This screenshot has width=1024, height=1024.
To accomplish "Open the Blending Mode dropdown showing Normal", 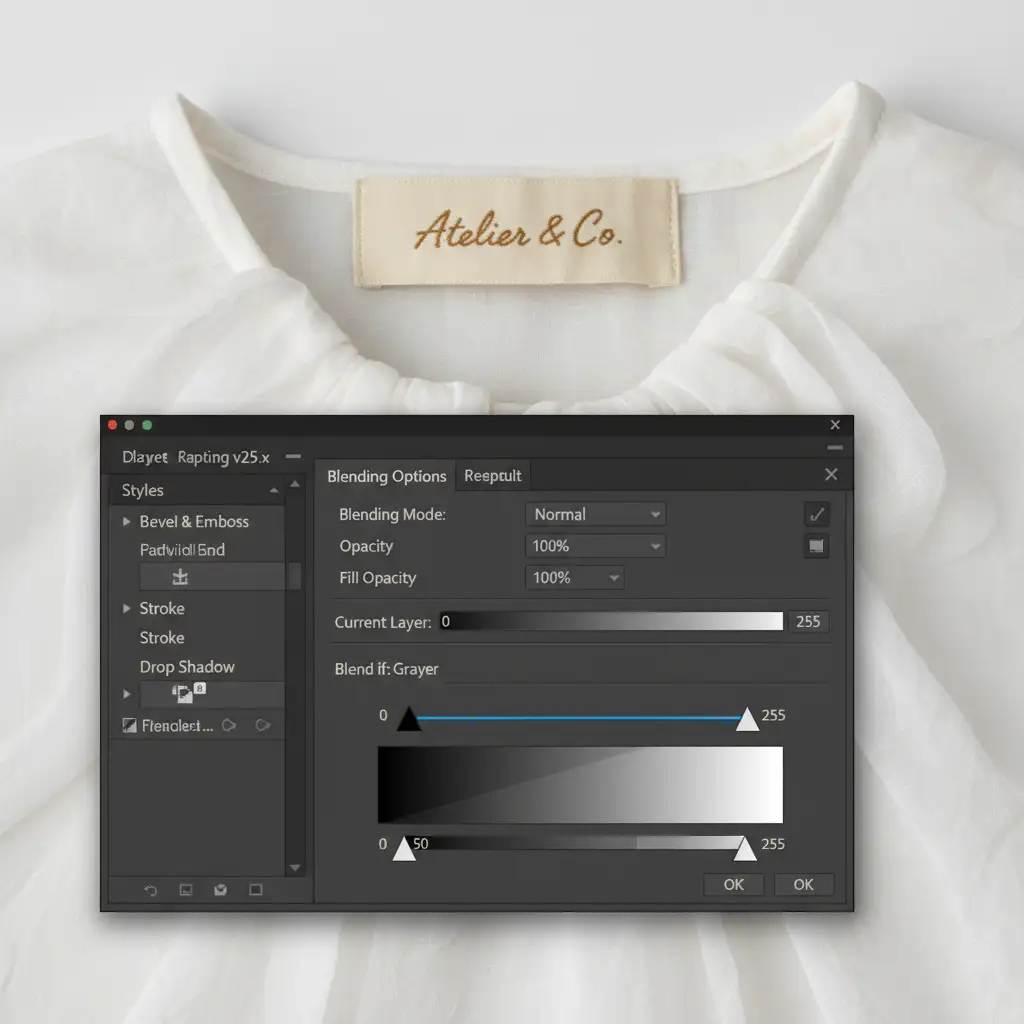I will tap(595, 515).
